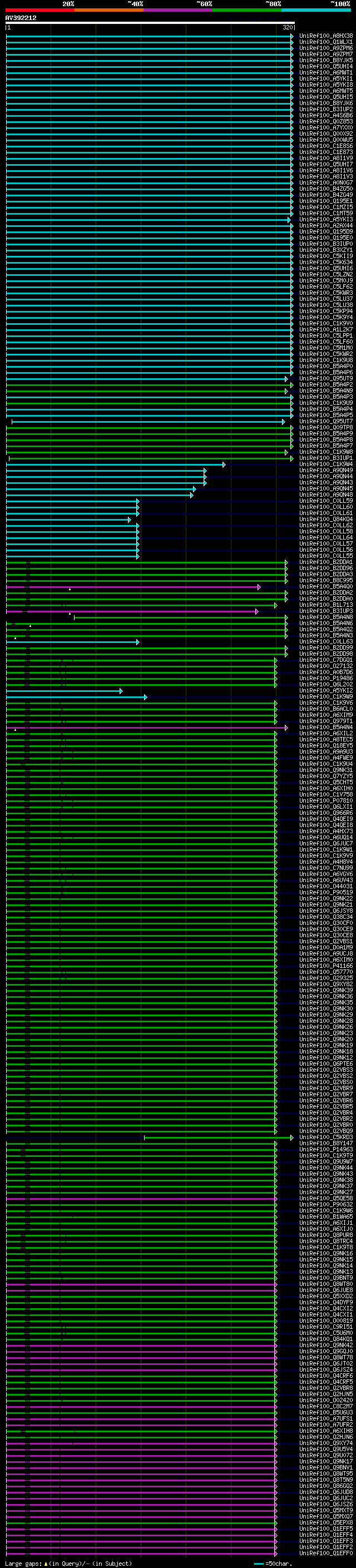Click label UniRef100_B1L713
The width and height of the screenshot is (356, 1568).
point(325,605)
